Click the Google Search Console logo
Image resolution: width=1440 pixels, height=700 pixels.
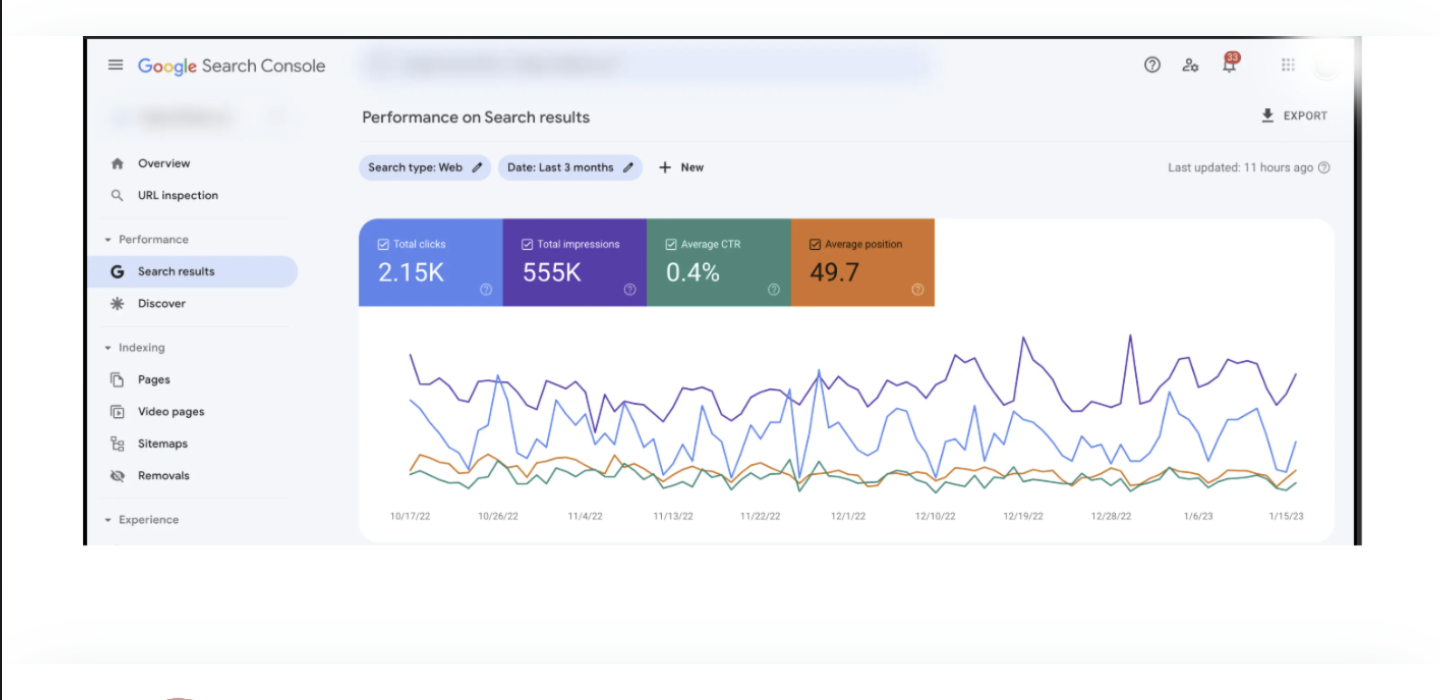[x=231, y=66]
